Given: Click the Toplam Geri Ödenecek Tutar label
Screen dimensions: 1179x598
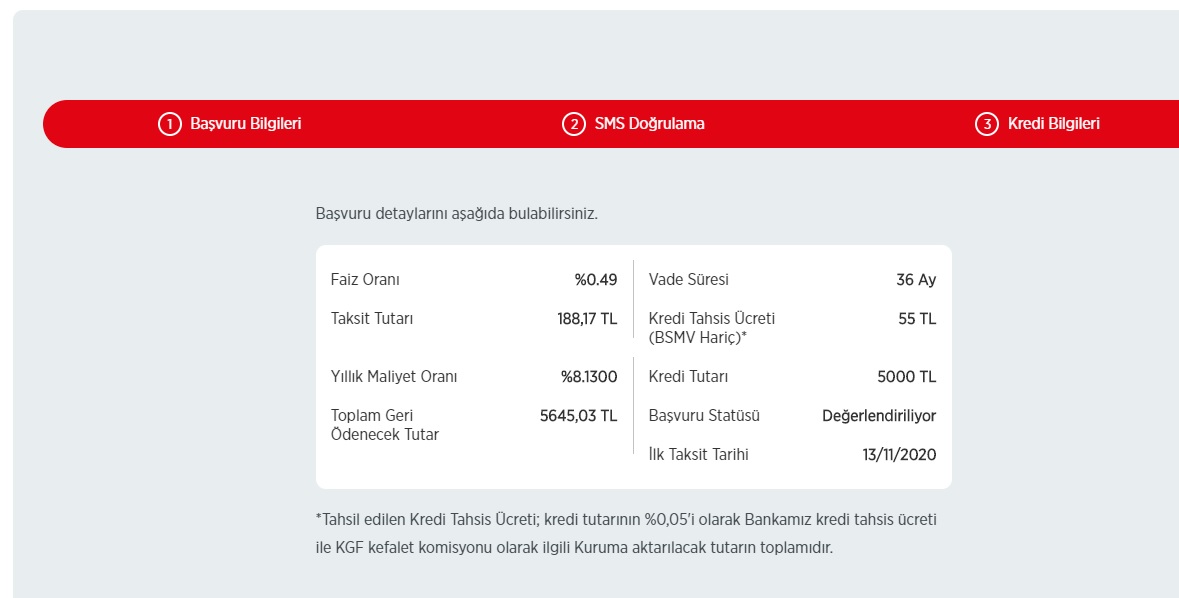Looking at the screenshot, I should (384, 425).
